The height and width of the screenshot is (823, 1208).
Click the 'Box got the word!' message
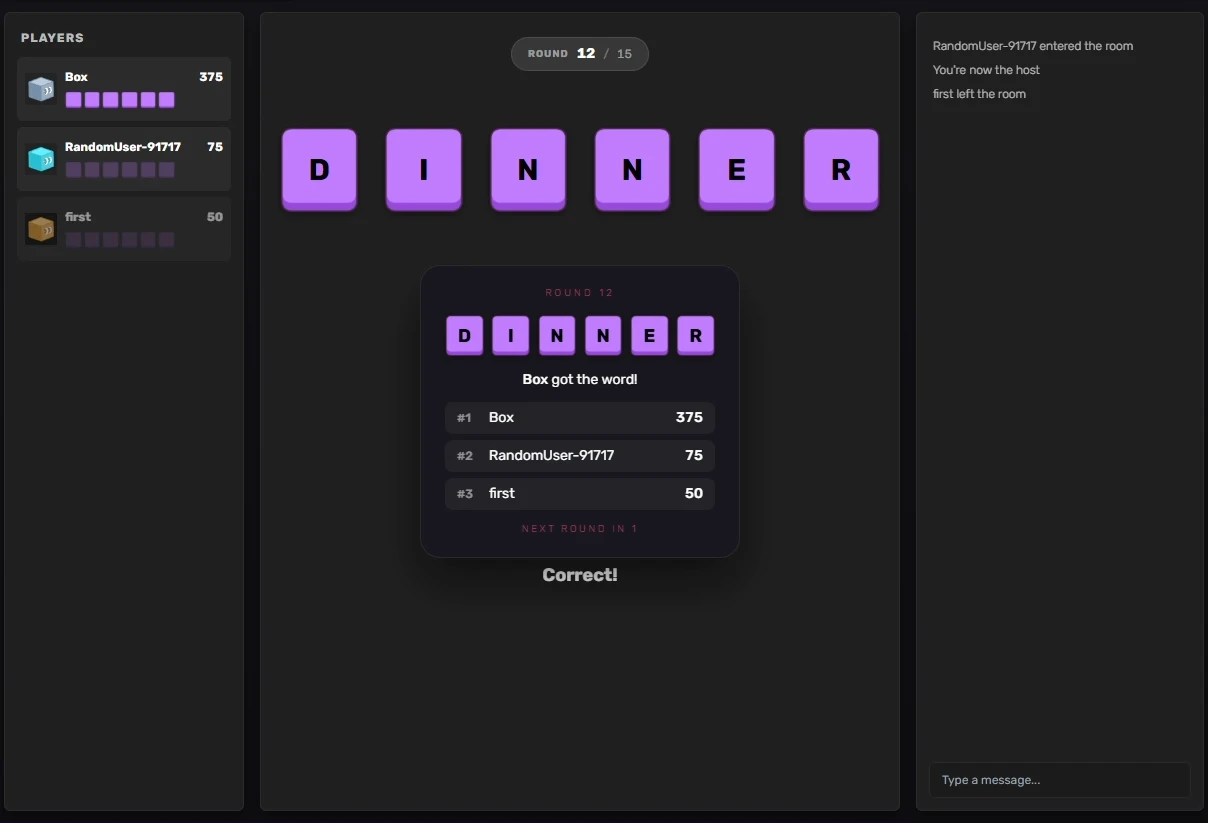580,380
